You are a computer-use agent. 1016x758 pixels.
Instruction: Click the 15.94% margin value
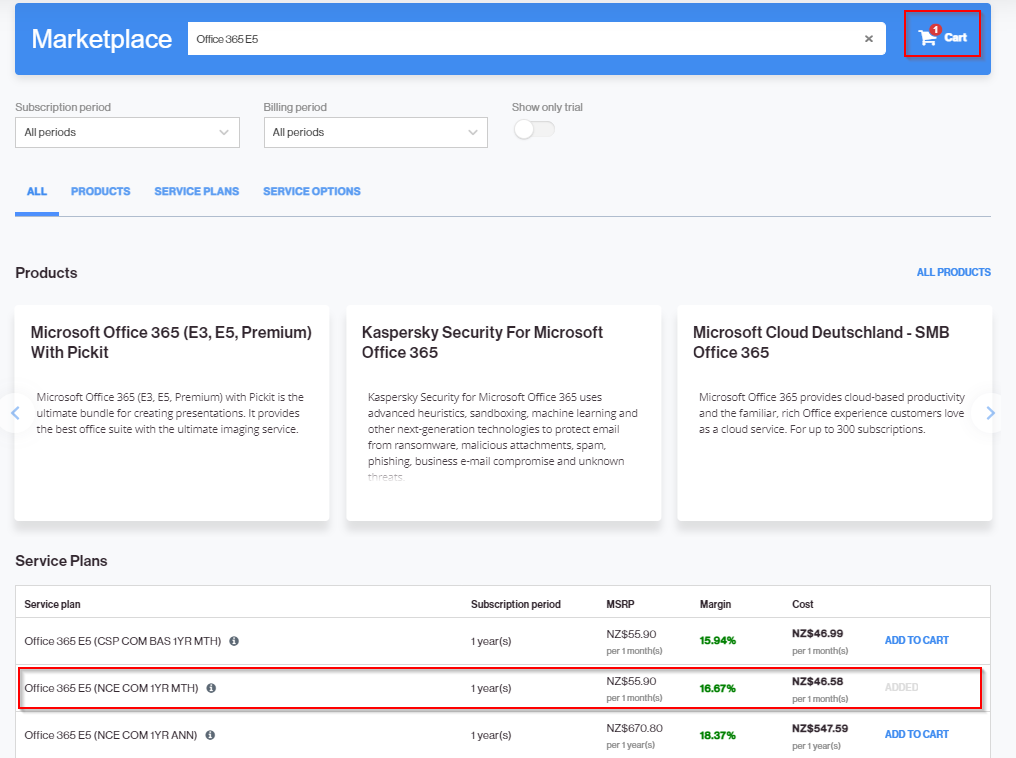pyautogui.click(x=717, y=641)
